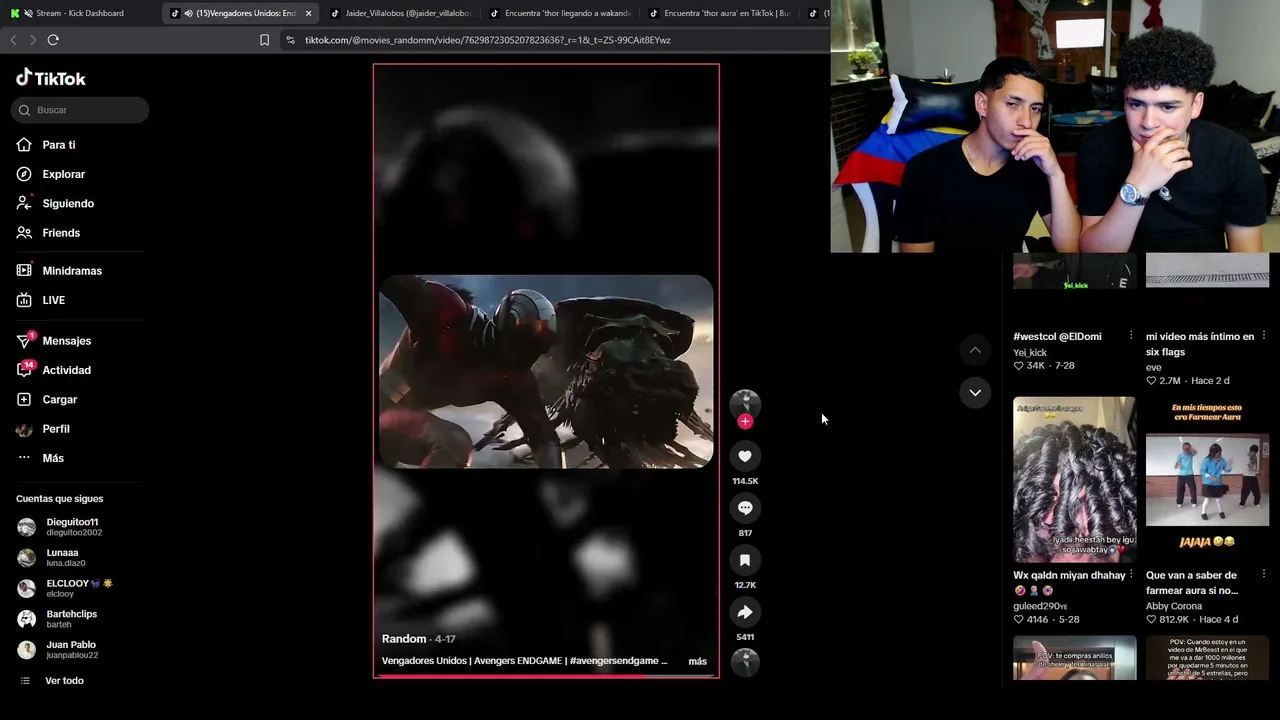Open the Farmear Aura dance video thumbnail
The width and height of the screenshot is (1280, 720).
(1207, 479)
